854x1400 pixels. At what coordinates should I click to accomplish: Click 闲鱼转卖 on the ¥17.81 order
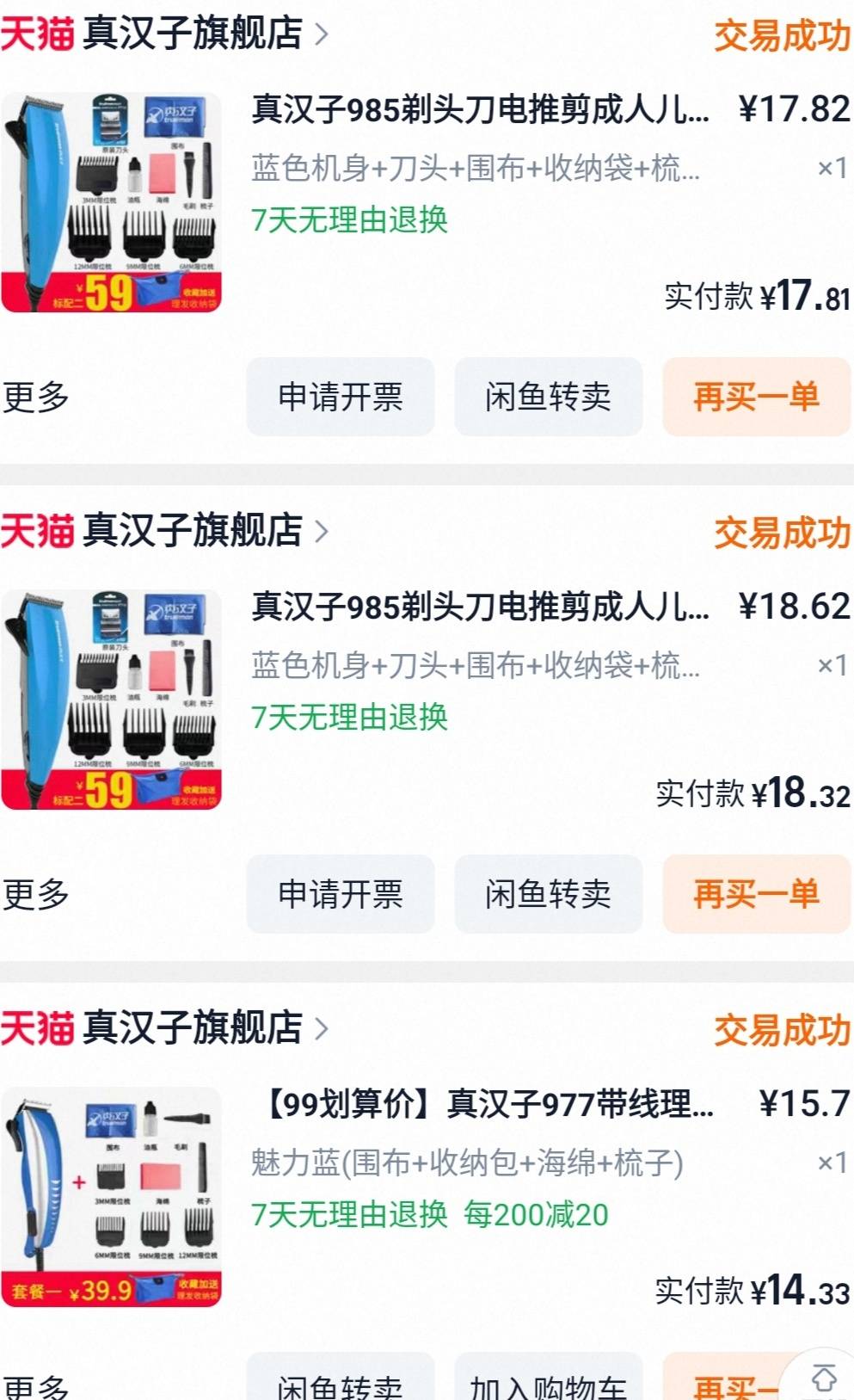tap(548, 397)
